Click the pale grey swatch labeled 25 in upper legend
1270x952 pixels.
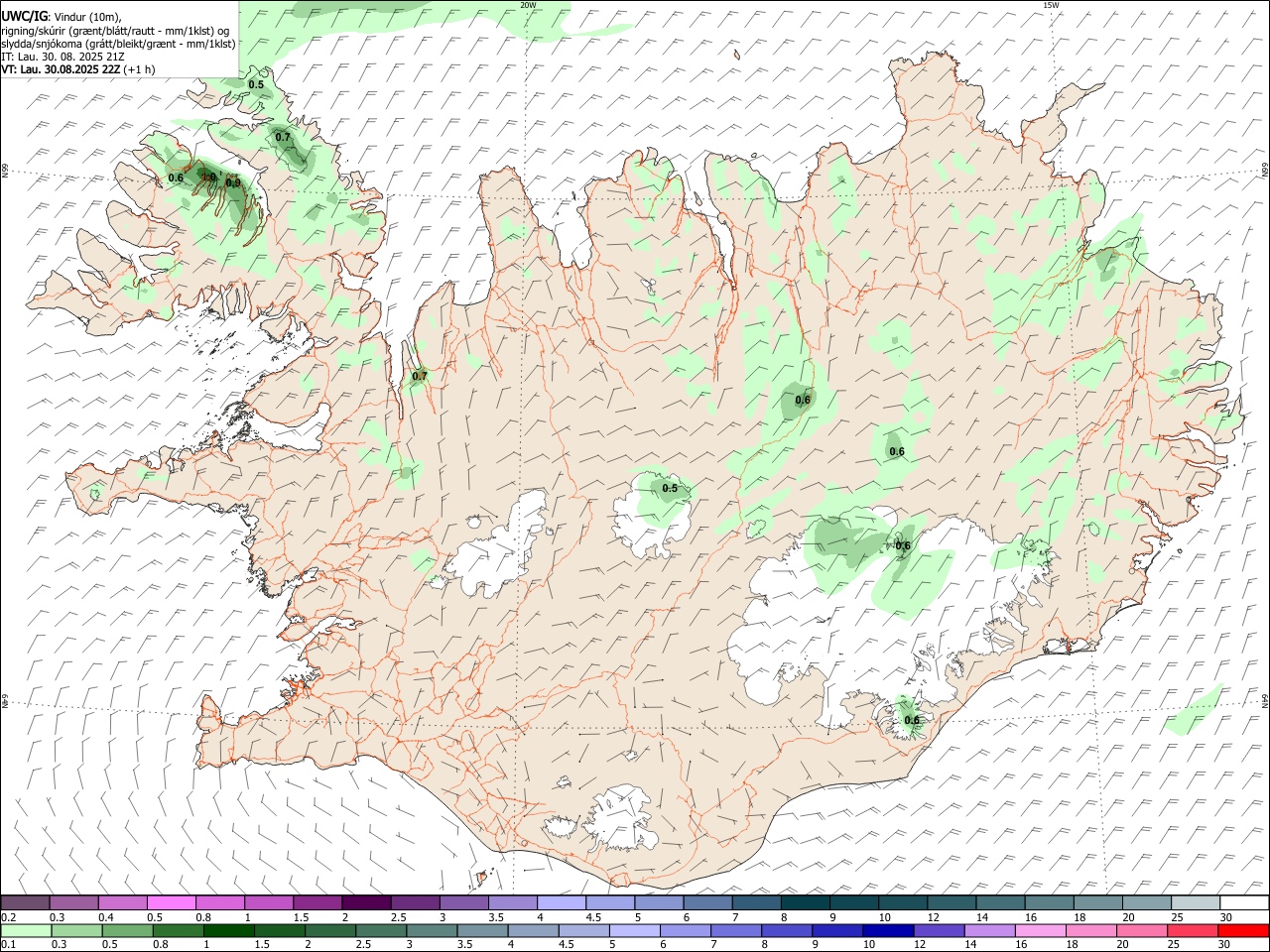pos(1195,902)
